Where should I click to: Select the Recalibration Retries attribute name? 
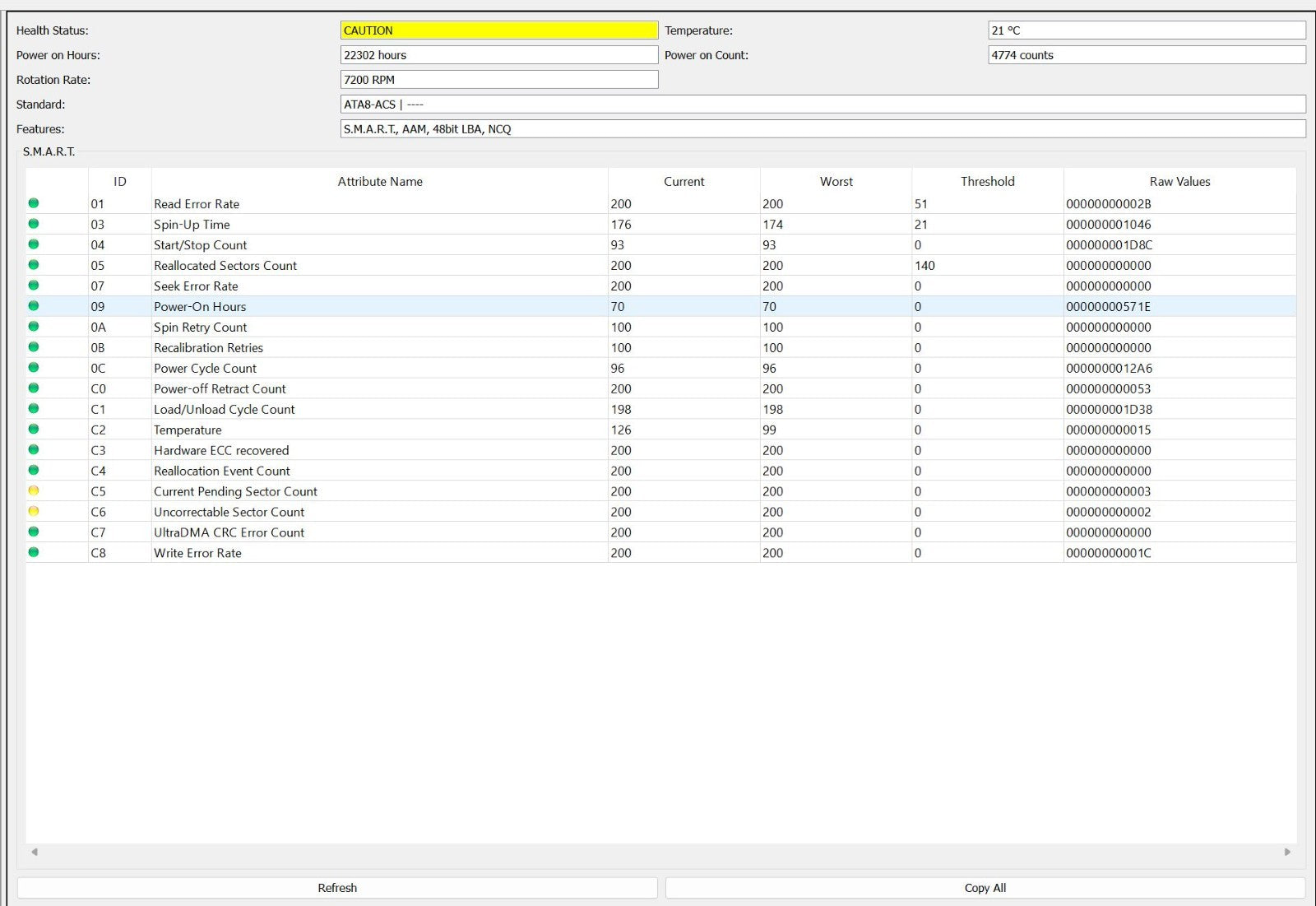208,348
